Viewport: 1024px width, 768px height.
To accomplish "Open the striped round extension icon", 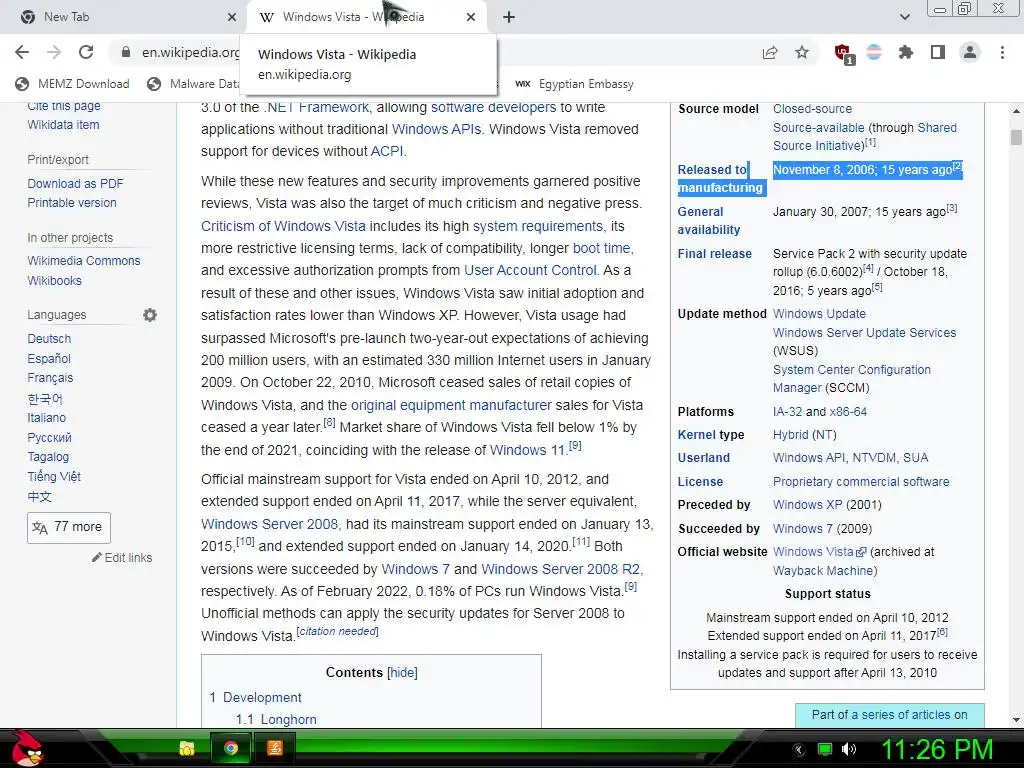I will point(874,52).
